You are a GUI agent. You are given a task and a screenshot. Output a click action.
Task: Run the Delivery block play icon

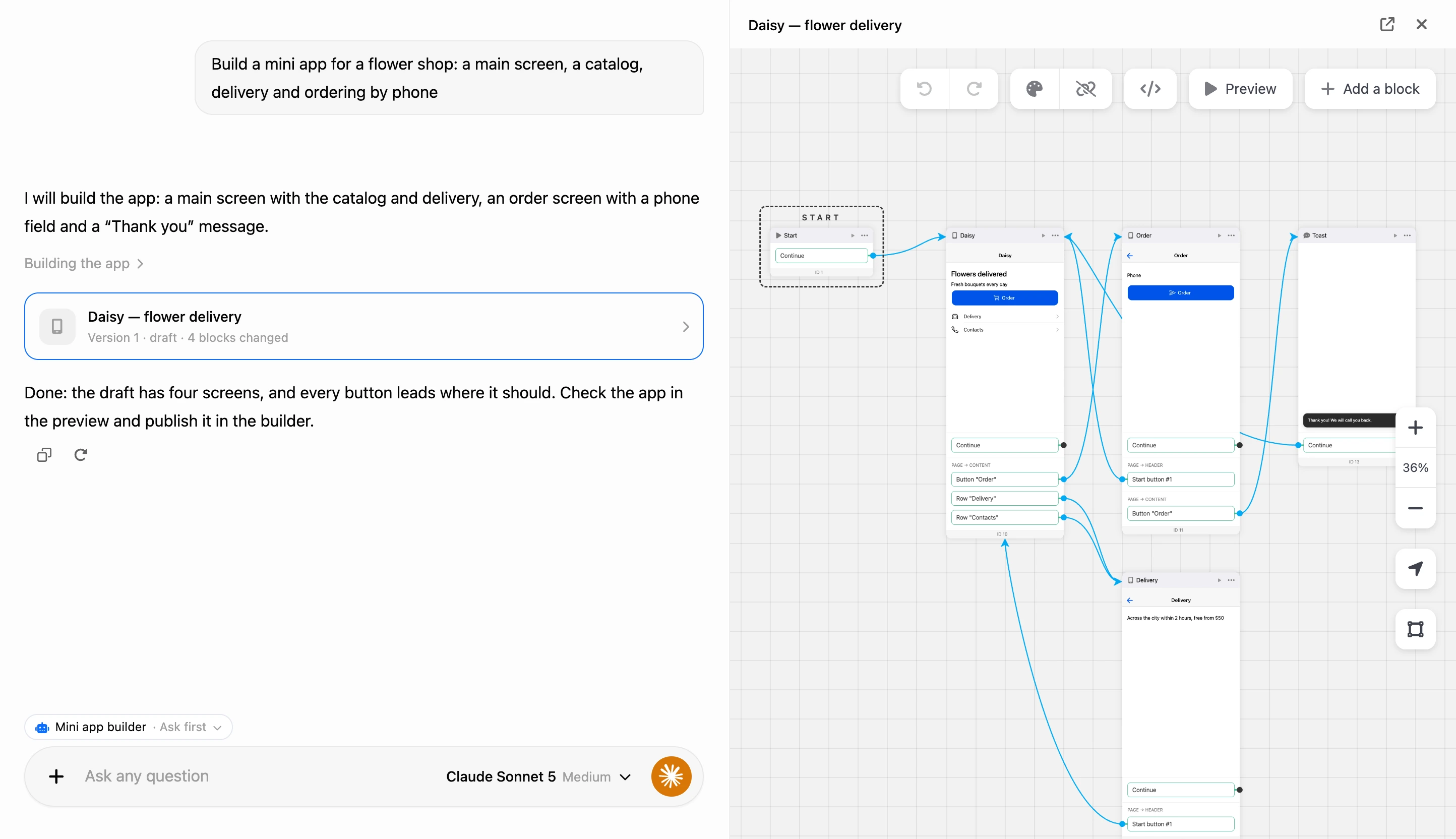tap(1219, 580)
